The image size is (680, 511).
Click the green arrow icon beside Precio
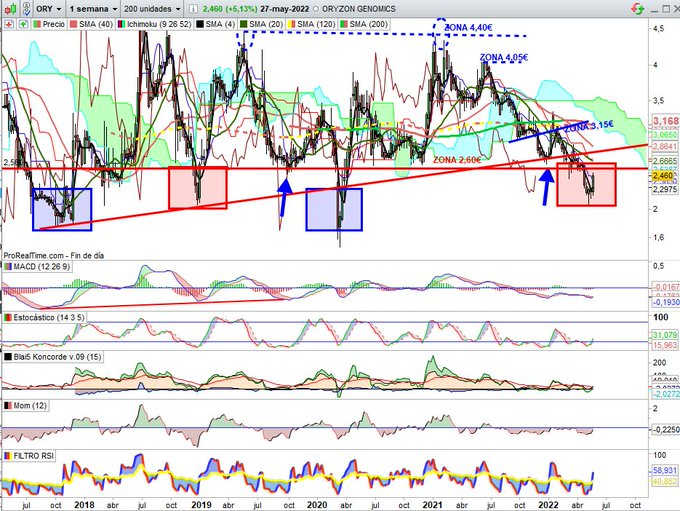tap(23, 24)
